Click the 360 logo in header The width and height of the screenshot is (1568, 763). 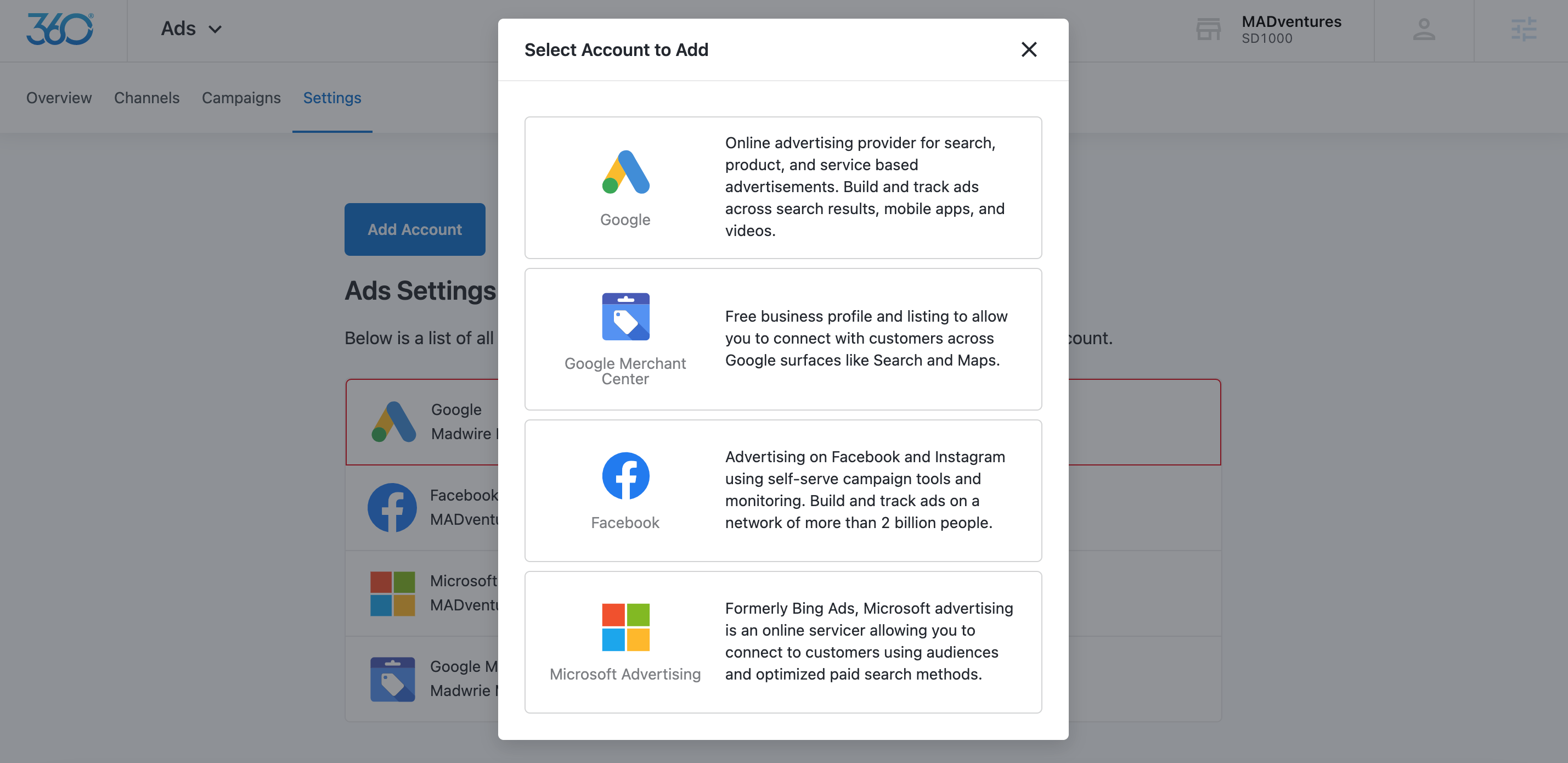pyautogui.click(x=60, y=29)
